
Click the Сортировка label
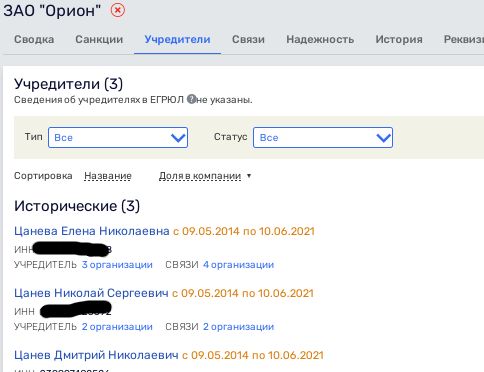point(43,176)
